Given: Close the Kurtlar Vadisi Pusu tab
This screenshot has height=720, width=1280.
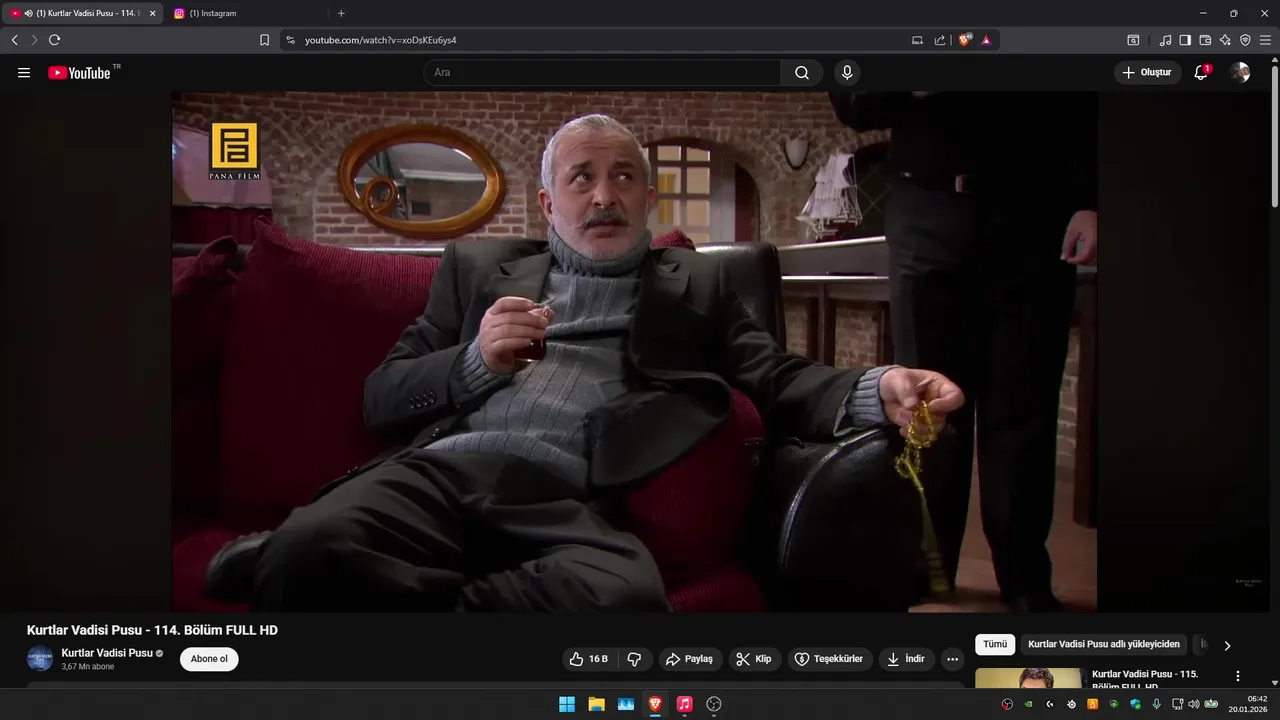Looking at the screenshot, I should pyautogui.click(x=153, y=13).
